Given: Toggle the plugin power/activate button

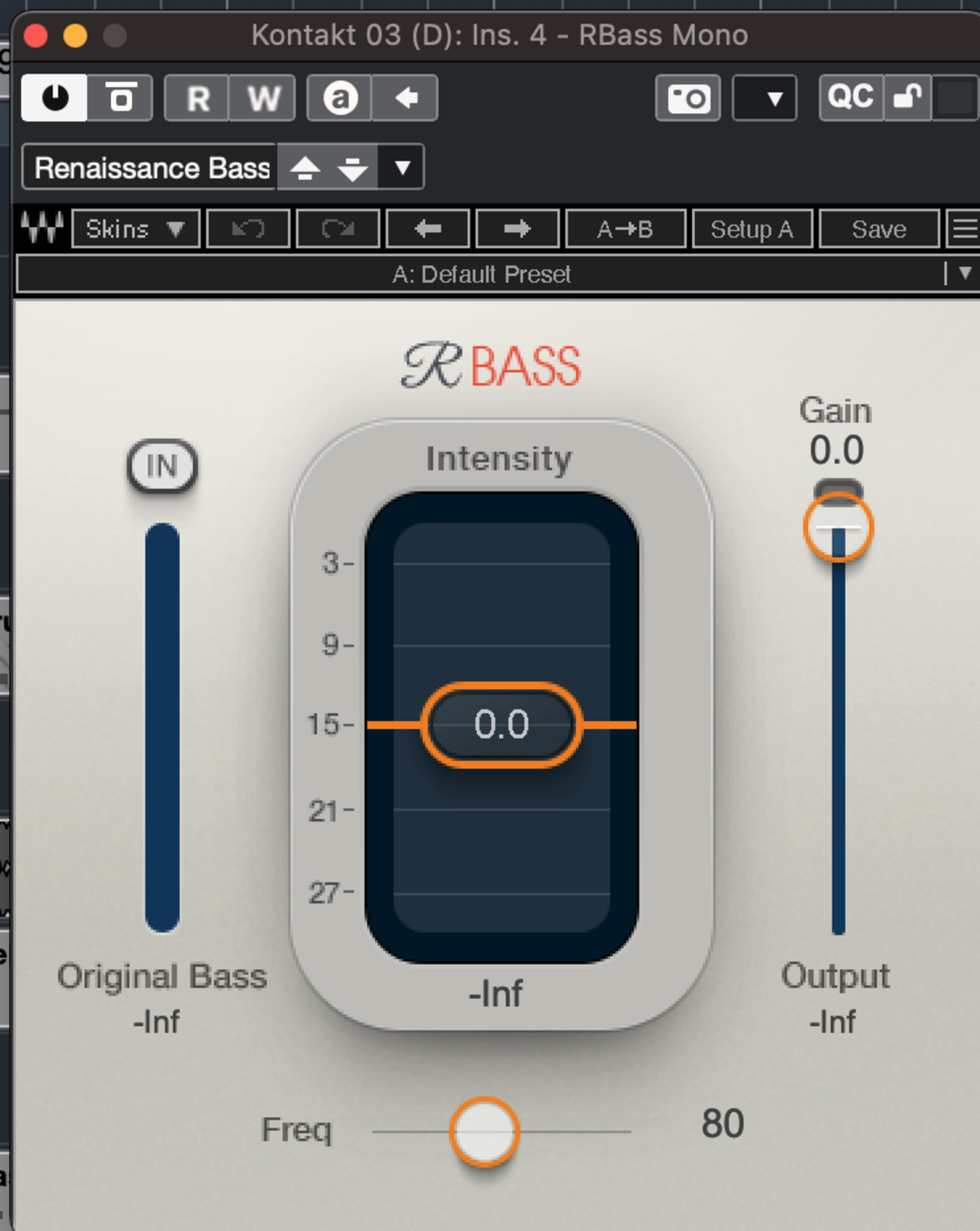Looking at the screenshot, I should 54,97.
